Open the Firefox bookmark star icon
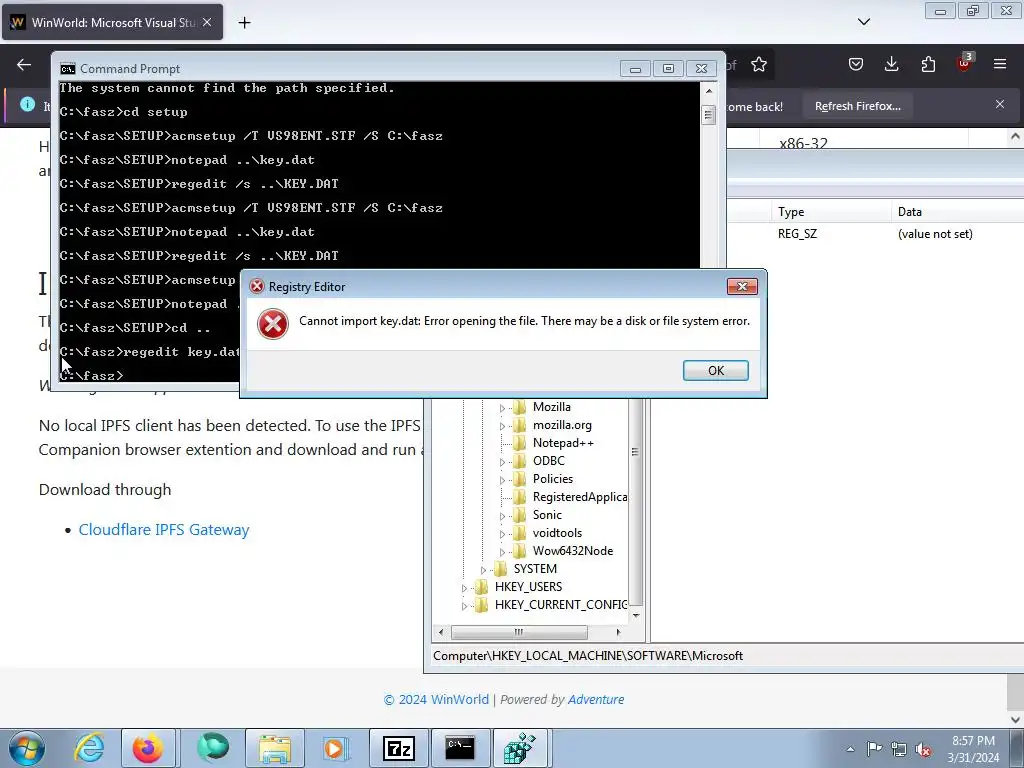This screenshot has height=768, width=1024. click(758, 65)
